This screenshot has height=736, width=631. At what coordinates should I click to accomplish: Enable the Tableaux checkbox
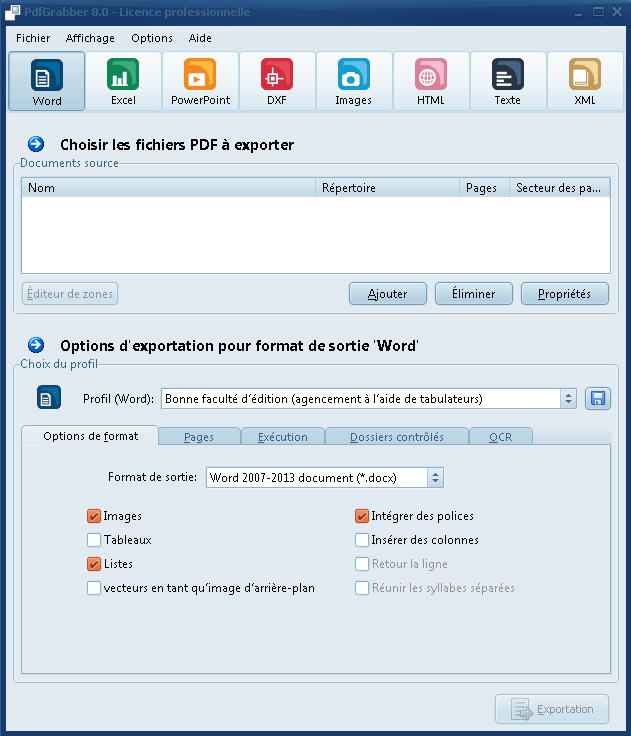94,540
